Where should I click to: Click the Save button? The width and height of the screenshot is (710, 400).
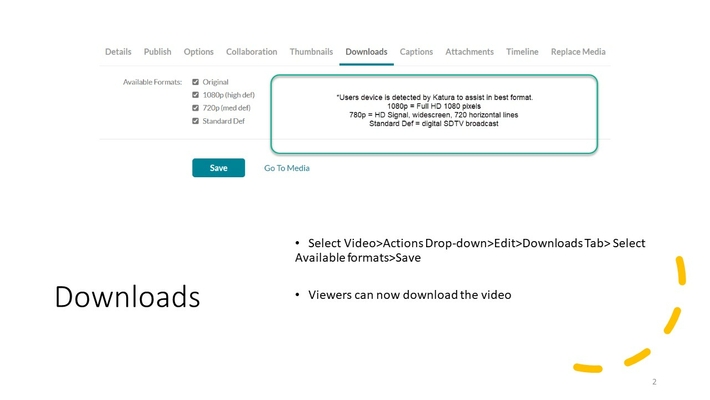click(x=218, y=168)
